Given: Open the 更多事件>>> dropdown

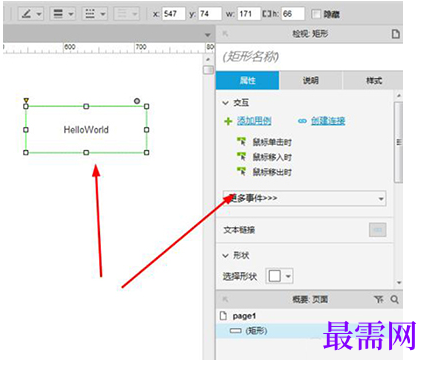Looking at the screenshot, I should (x=304, y=198).
